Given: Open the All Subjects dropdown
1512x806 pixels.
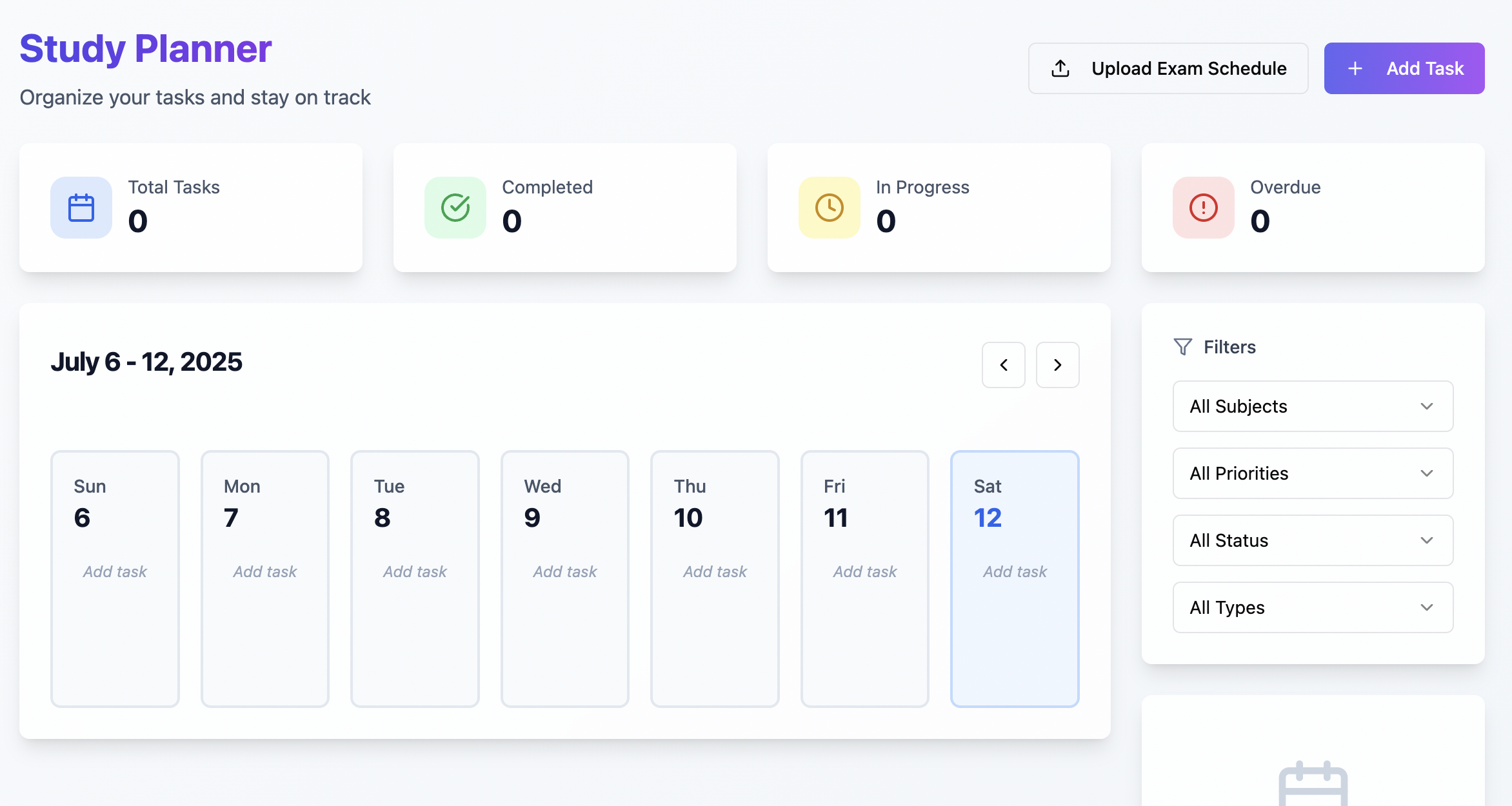Looking at the screenshot, I should (1313, 406).
